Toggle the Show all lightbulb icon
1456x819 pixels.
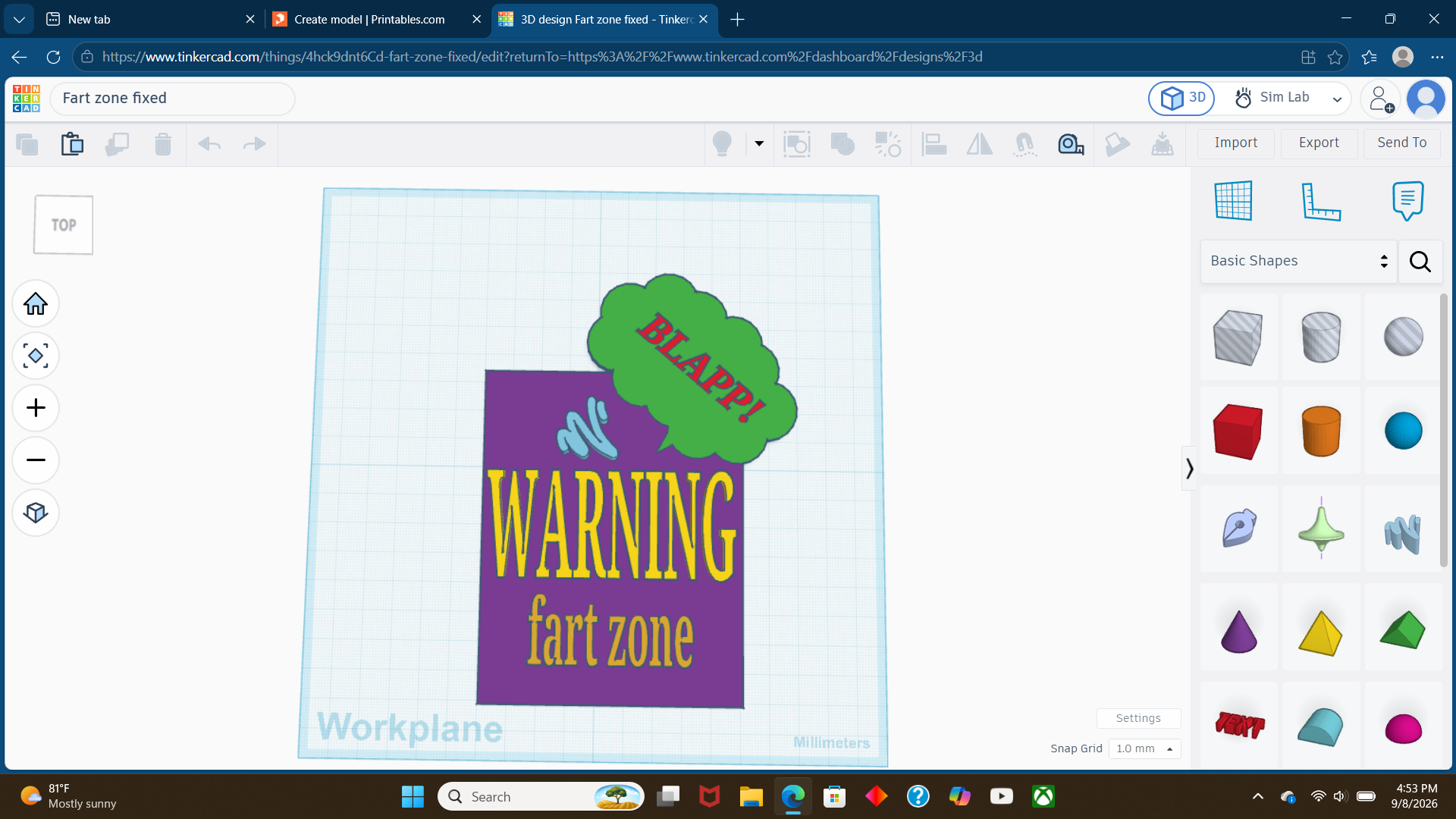722,143
